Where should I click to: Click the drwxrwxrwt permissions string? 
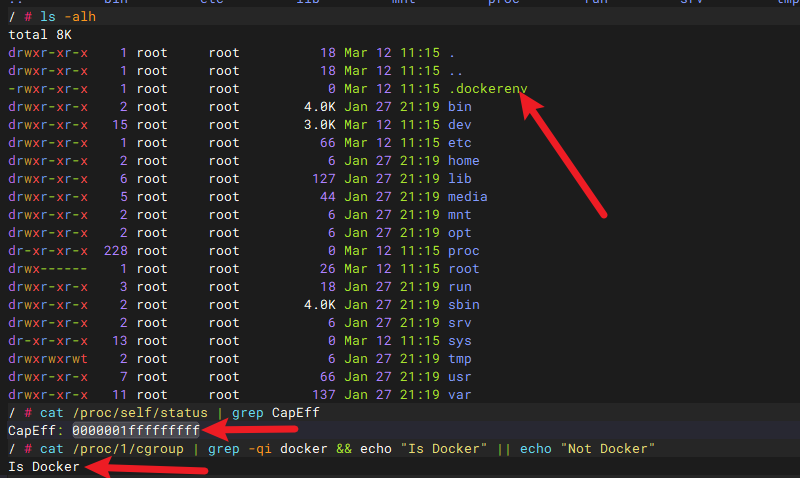click(48, 359)
